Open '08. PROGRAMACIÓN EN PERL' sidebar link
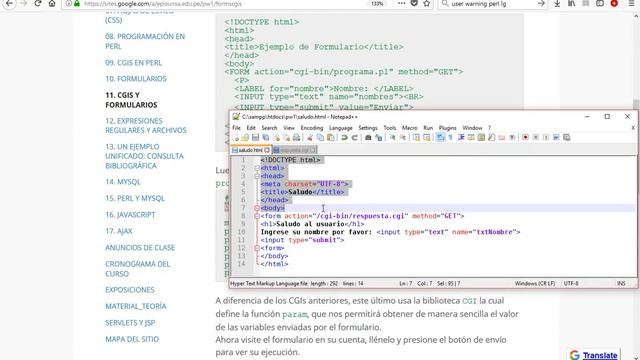The height and width of the screenshot is (360, 640). pos(145,41)
